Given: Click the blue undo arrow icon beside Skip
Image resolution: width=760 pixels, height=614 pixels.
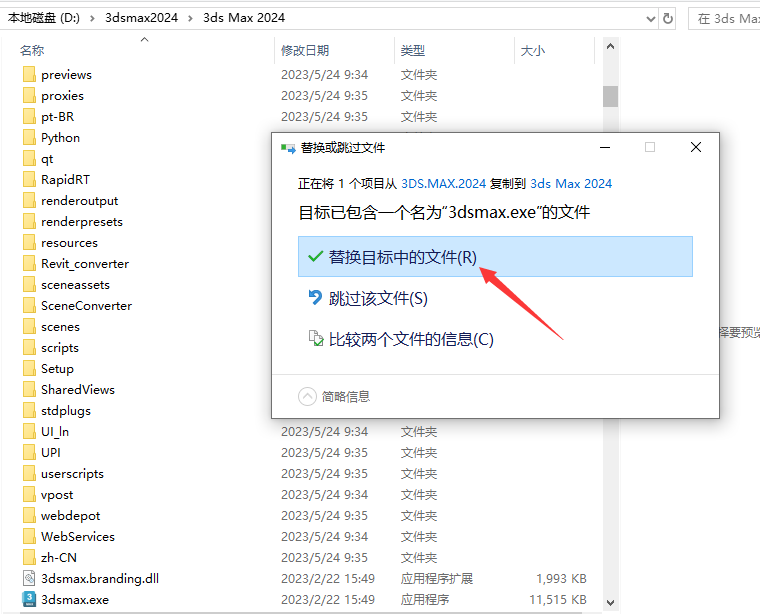Looking at the screenshot, I should coord(315,298).
